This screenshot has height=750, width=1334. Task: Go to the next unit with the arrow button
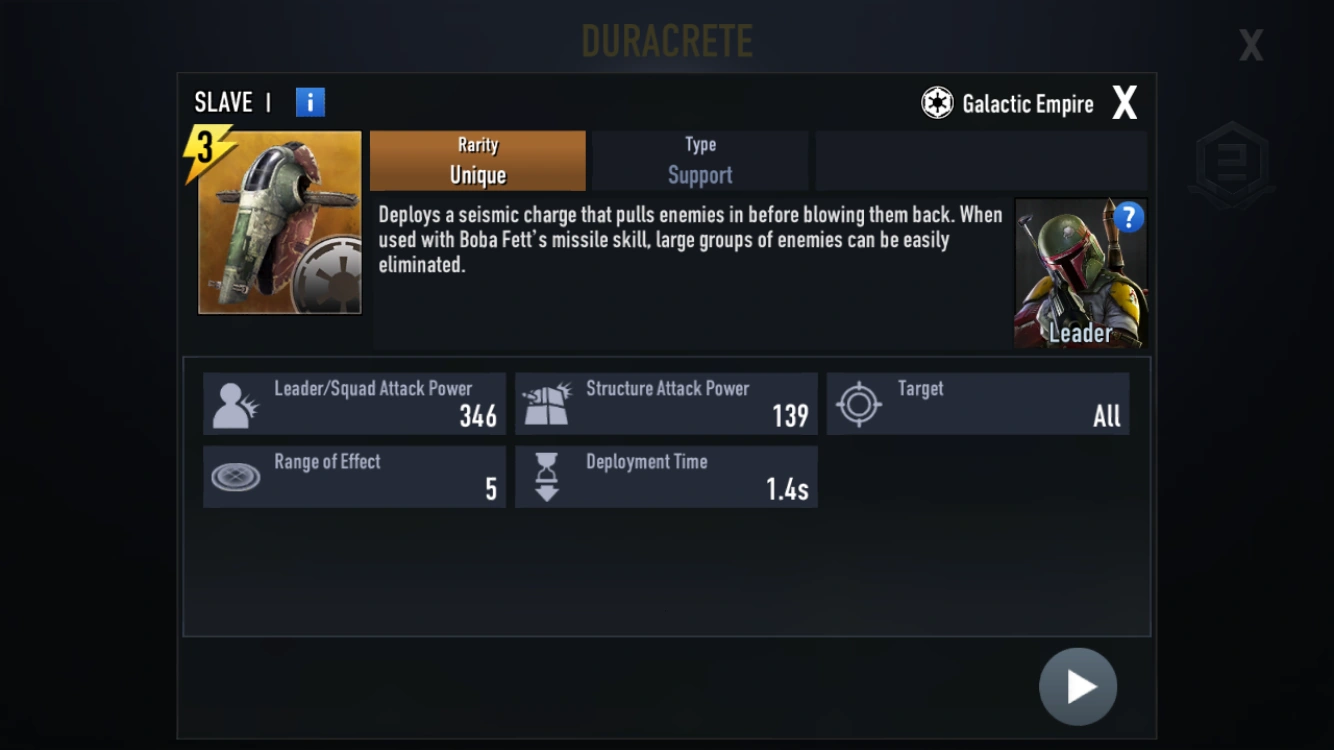(x=1078, y=687)
